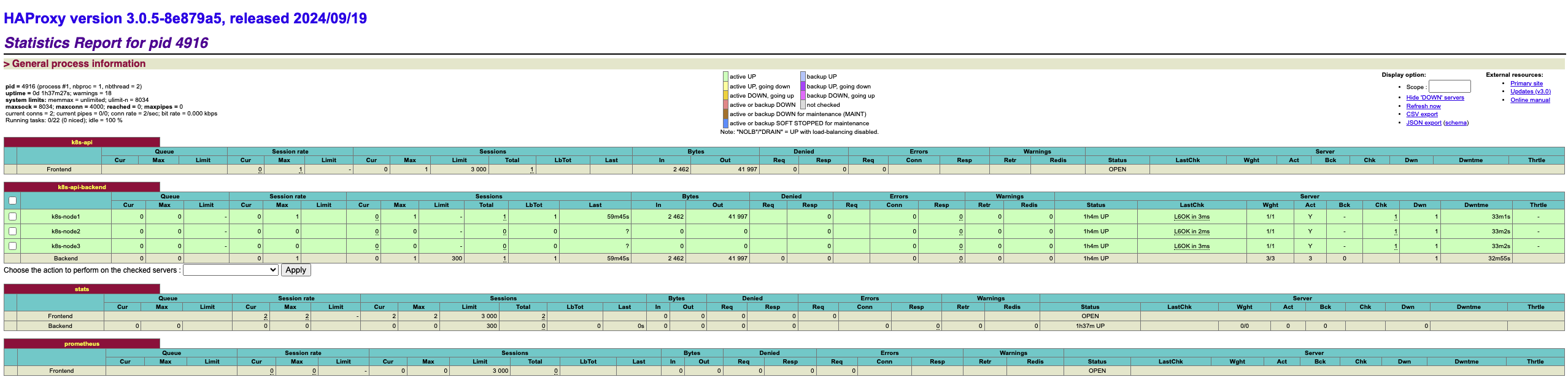
Task: Click the 32m55s downtime in Backend row
Action: tap(1499, 259)
